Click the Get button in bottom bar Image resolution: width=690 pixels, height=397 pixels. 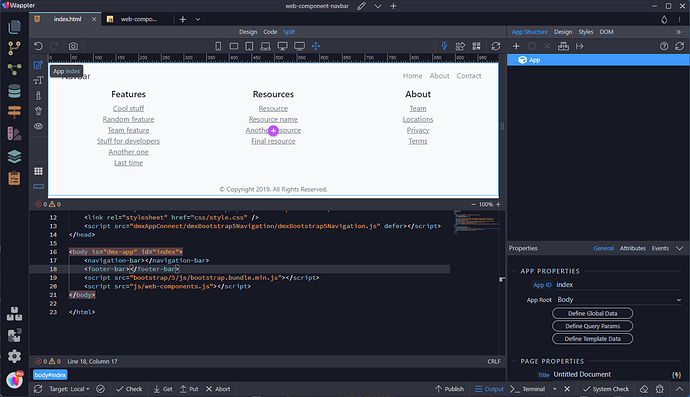click(x=163, y=389)
